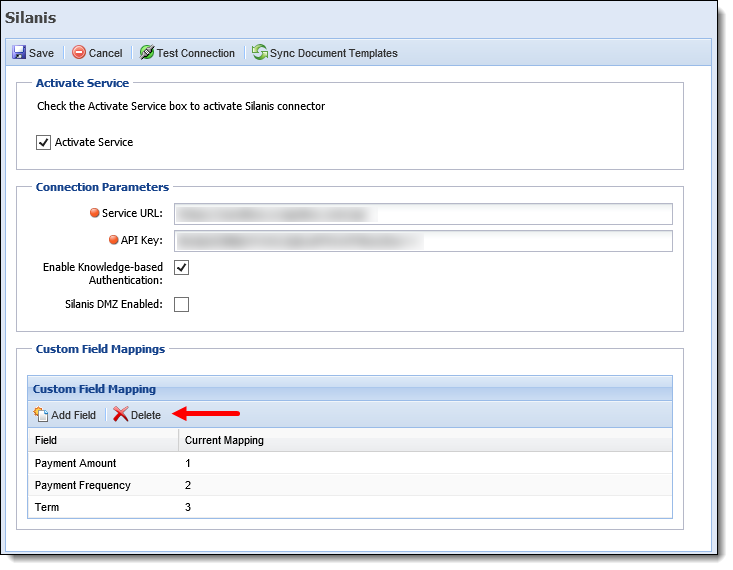
Task: Click inside the Service URL field
Action: click(424, 214)
